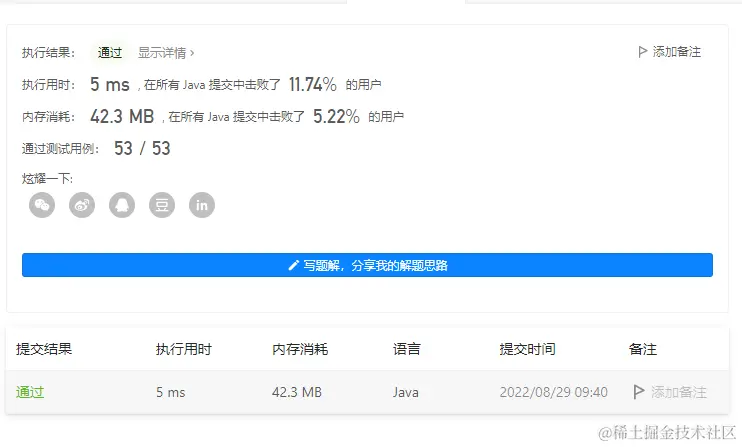Viewport: 742px width, 447px height.
Task: Open 显示详情 to show details
Action: tap(166, 53)
